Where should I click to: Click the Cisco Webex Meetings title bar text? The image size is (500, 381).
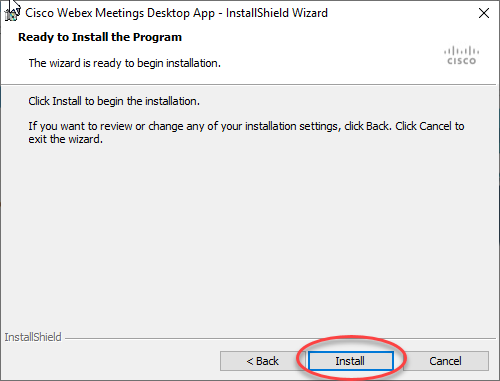coord(176,13)
